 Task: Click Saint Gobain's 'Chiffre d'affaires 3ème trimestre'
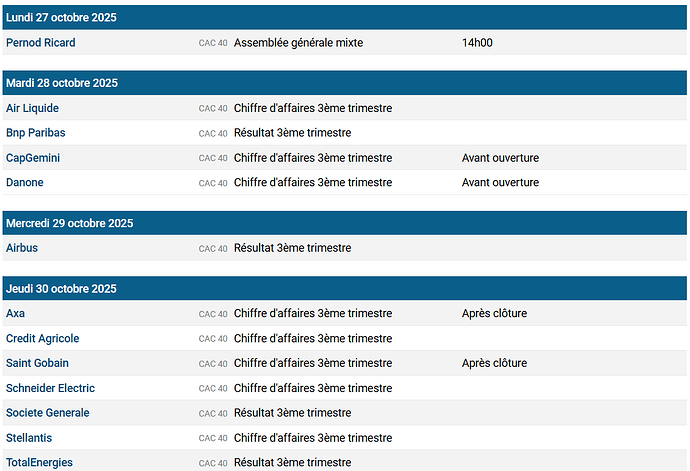pyautogui.click(x=313, y=363)
